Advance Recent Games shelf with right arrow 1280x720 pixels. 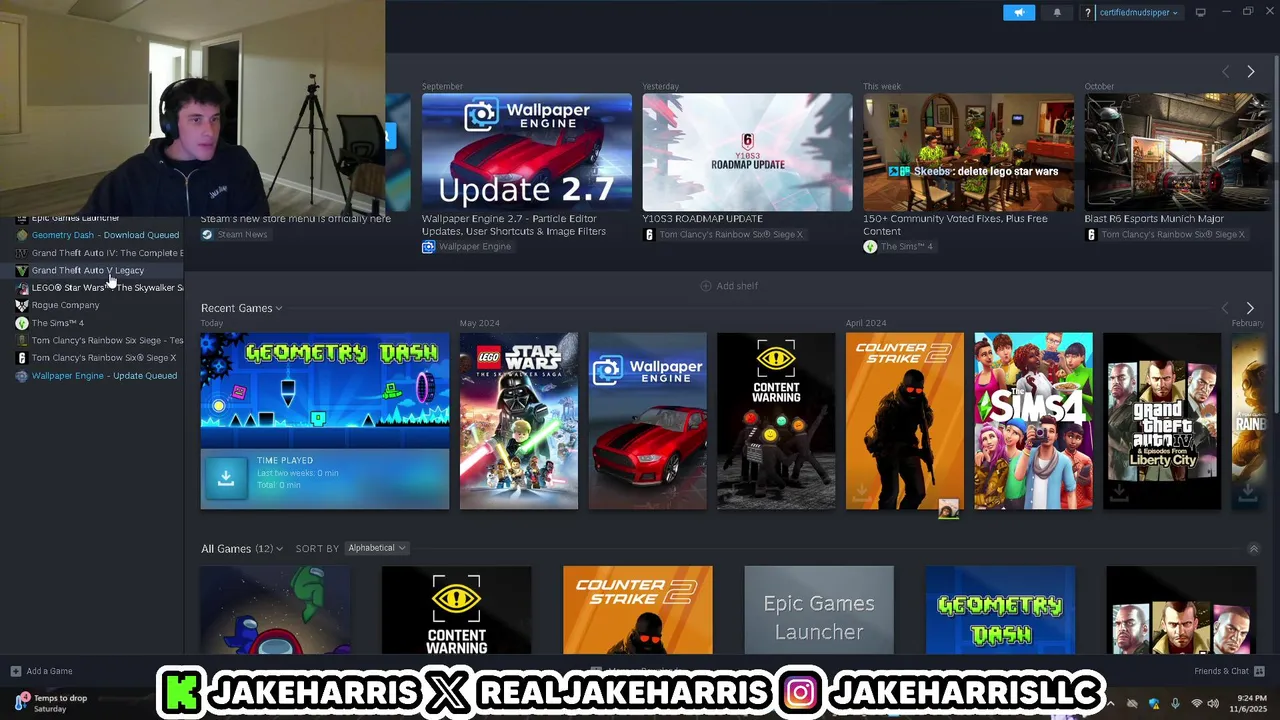click(x=1250, y=308)
